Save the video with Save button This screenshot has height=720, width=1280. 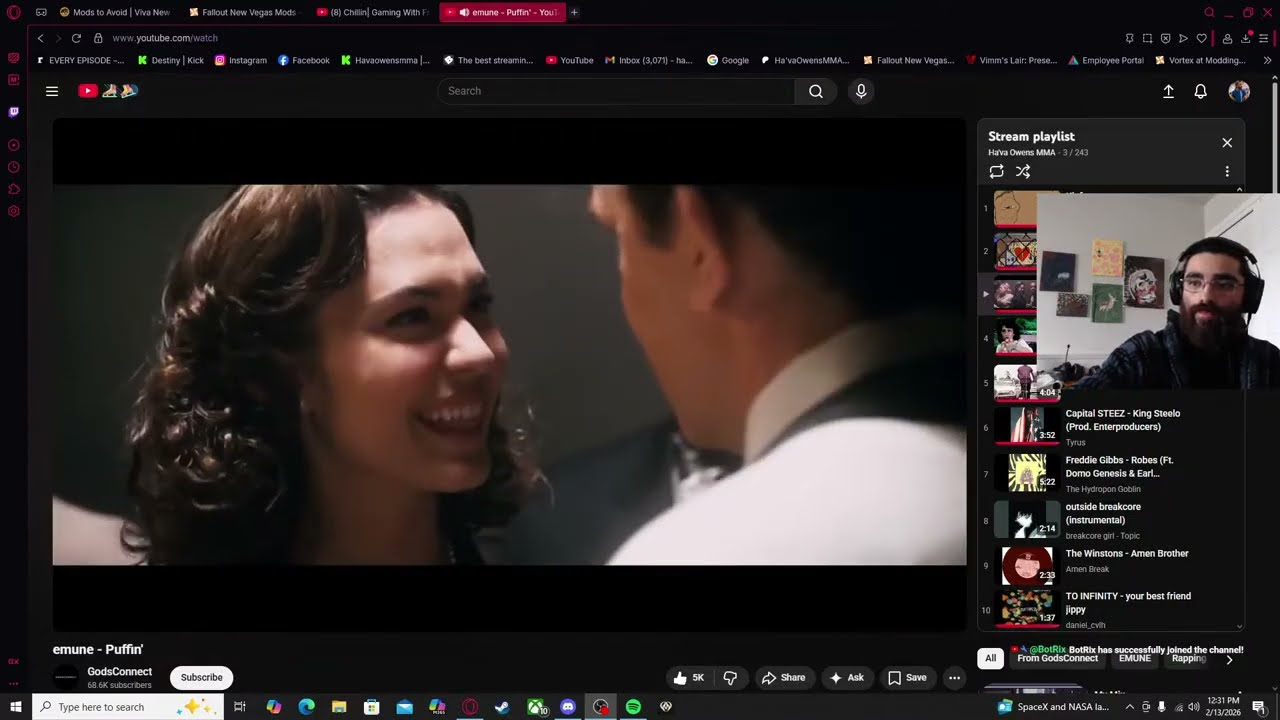pos(907,678)
